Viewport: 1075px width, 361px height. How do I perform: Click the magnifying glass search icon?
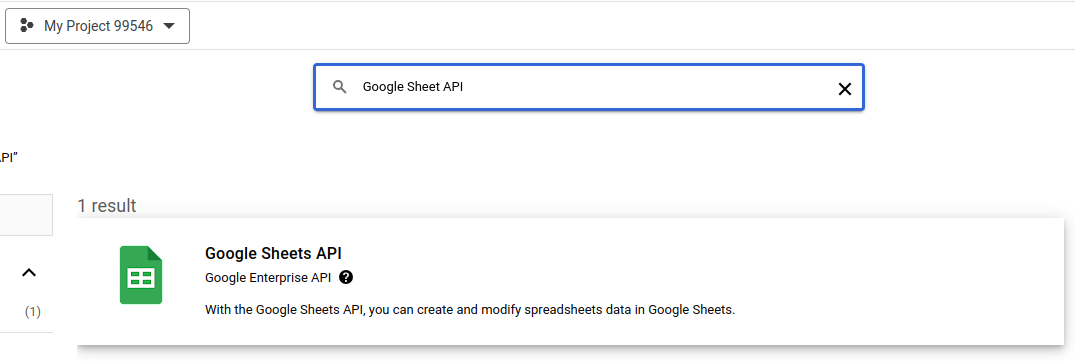(x=339, y=87)
